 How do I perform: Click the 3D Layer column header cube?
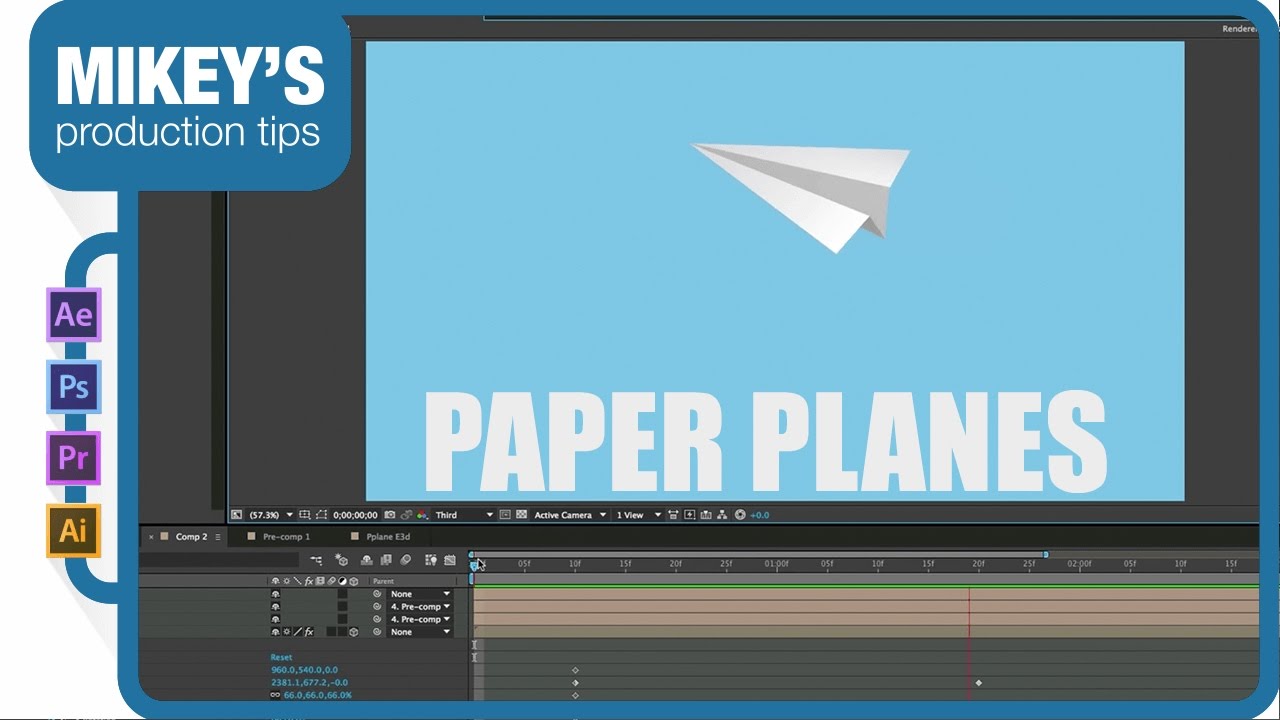pyautogui.click(x=354, y=581)
